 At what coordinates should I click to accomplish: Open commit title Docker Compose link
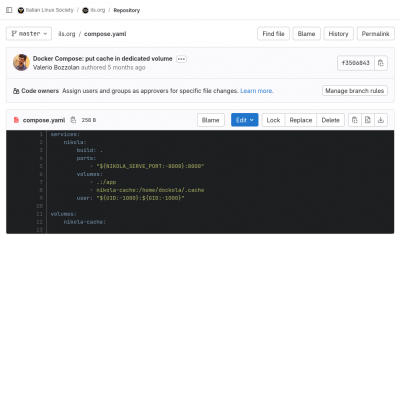pos(102,59)
